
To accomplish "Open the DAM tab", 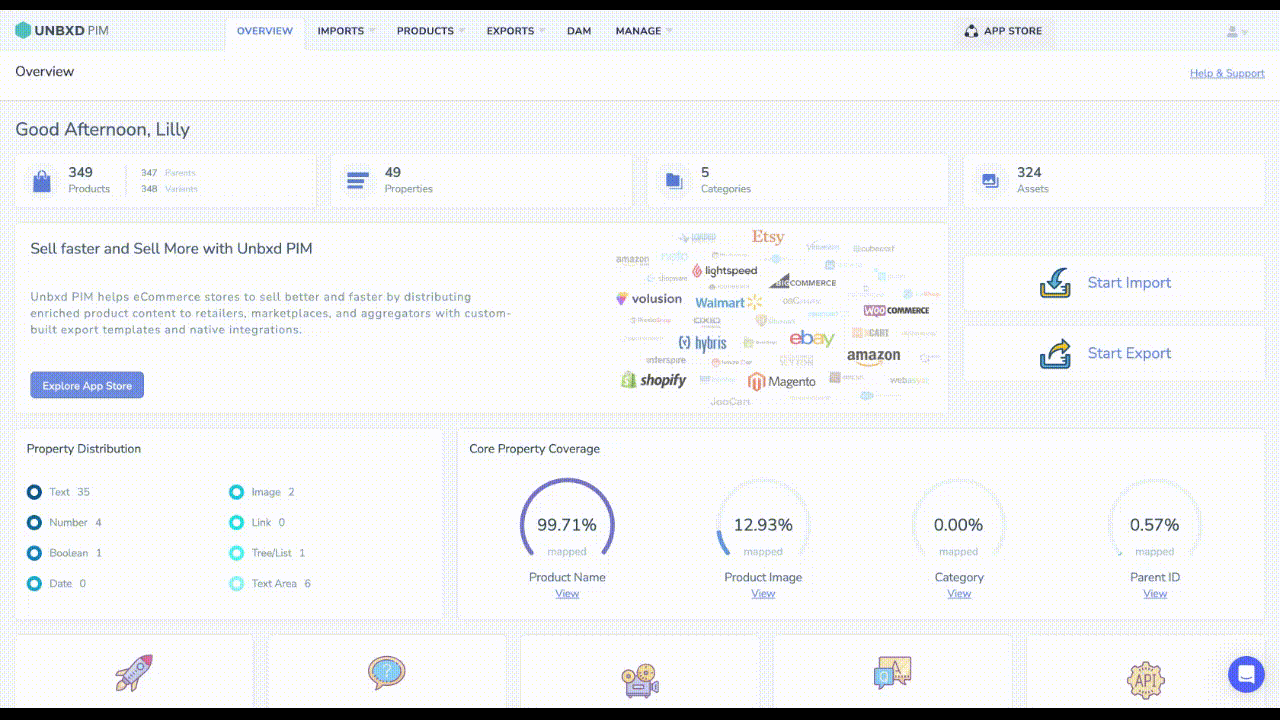I will click(x=579, y=31).
